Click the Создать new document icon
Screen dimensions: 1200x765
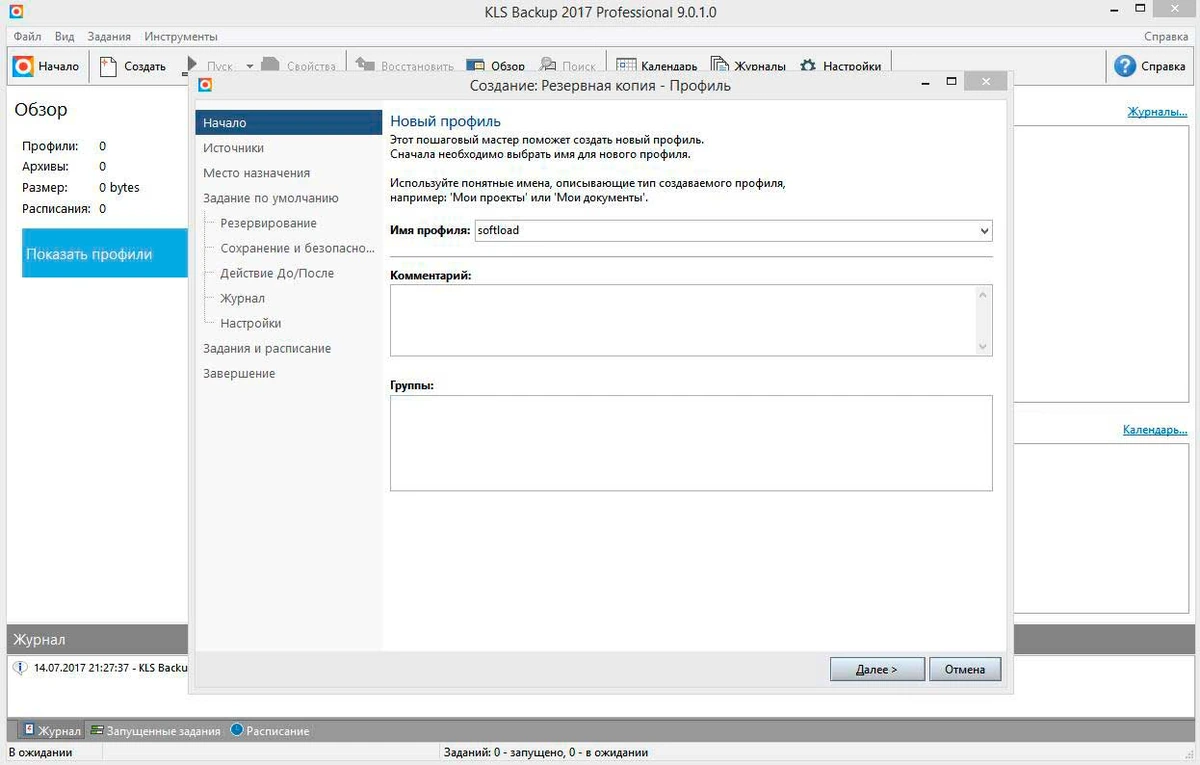click(x=109, y=66)
